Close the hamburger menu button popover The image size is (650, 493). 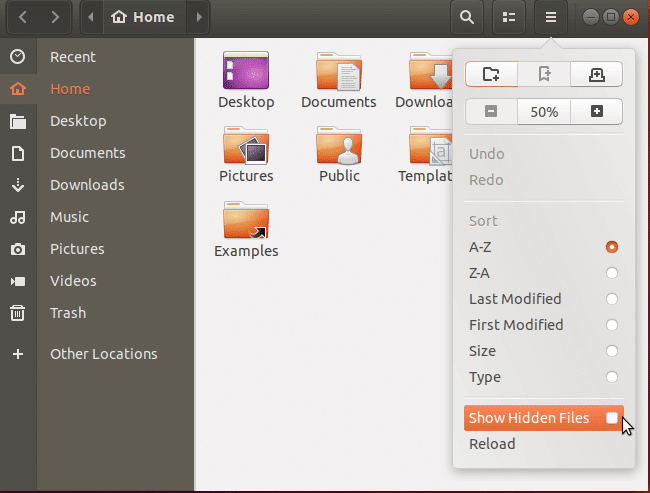[551, 17]
